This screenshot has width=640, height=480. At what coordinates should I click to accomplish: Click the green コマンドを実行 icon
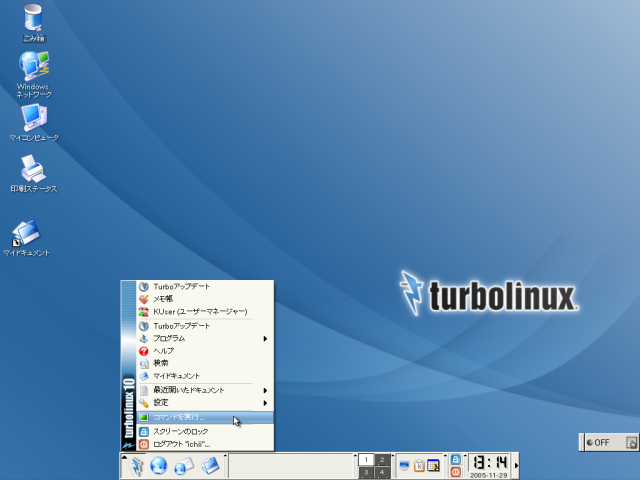pos(144,417)
